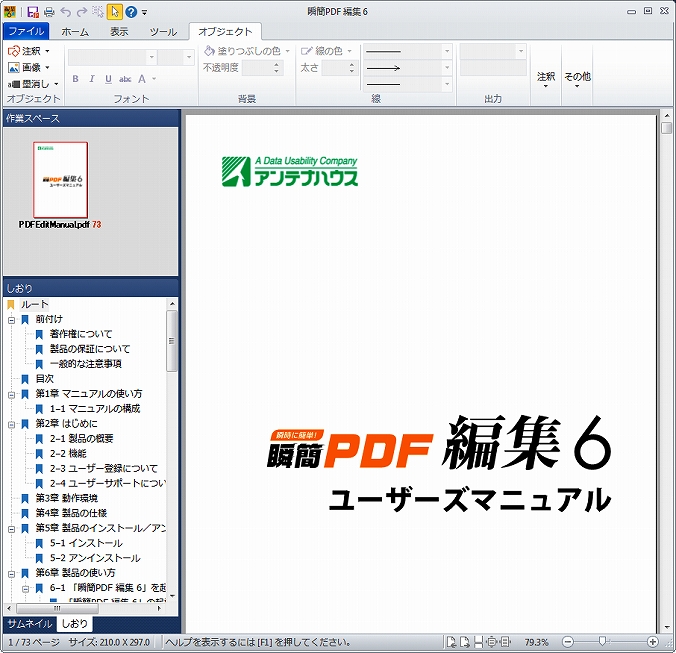Open the 墨消し redaction dropdown
The width and height of the screenshot is (676, 653).
[x=33, y=84]
